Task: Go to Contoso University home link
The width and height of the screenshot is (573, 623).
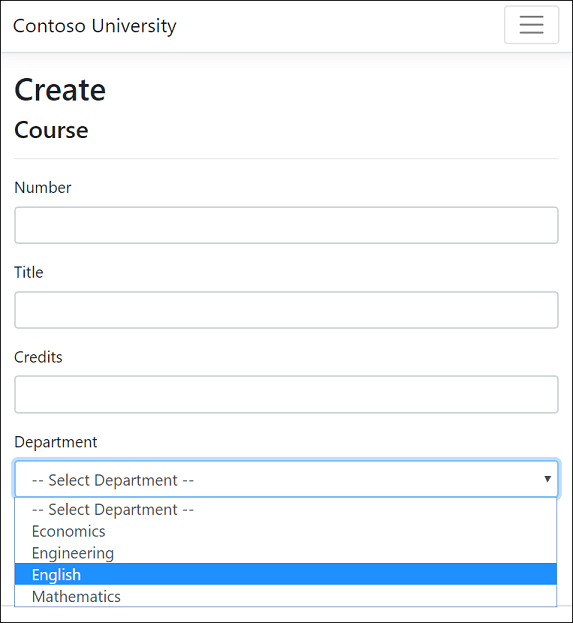Action: pyautogui.click(x=95, y=26)
